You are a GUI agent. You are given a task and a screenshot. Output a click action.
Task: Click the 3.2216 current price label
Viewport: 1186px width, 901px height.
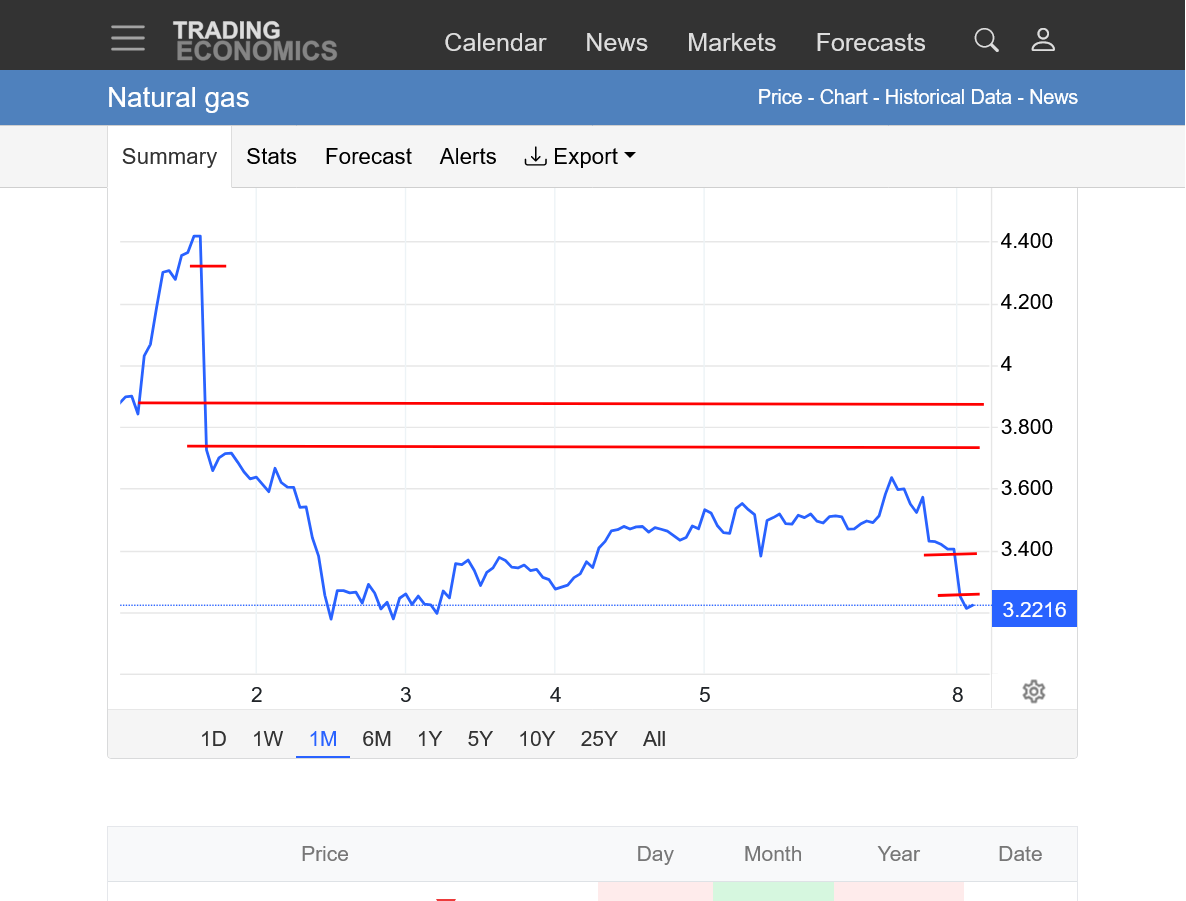[x=1034, y=610]
